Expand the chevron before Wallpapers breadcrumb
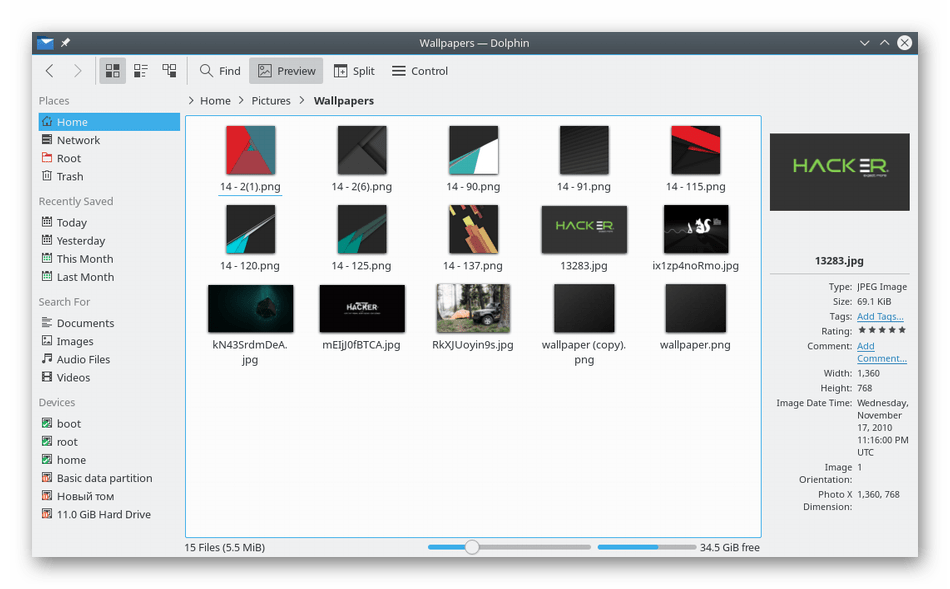Viewport: 950px width, 589px height. point(302,101)
